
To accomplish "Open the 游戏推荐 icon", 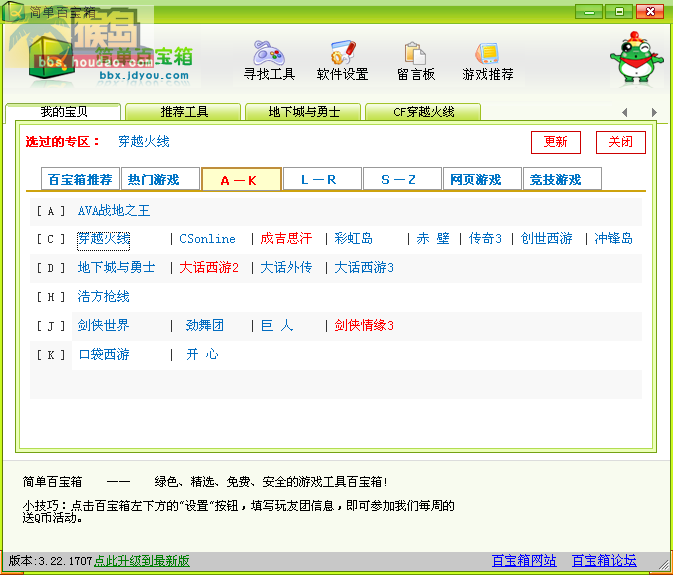I will (x=487, y=53).
